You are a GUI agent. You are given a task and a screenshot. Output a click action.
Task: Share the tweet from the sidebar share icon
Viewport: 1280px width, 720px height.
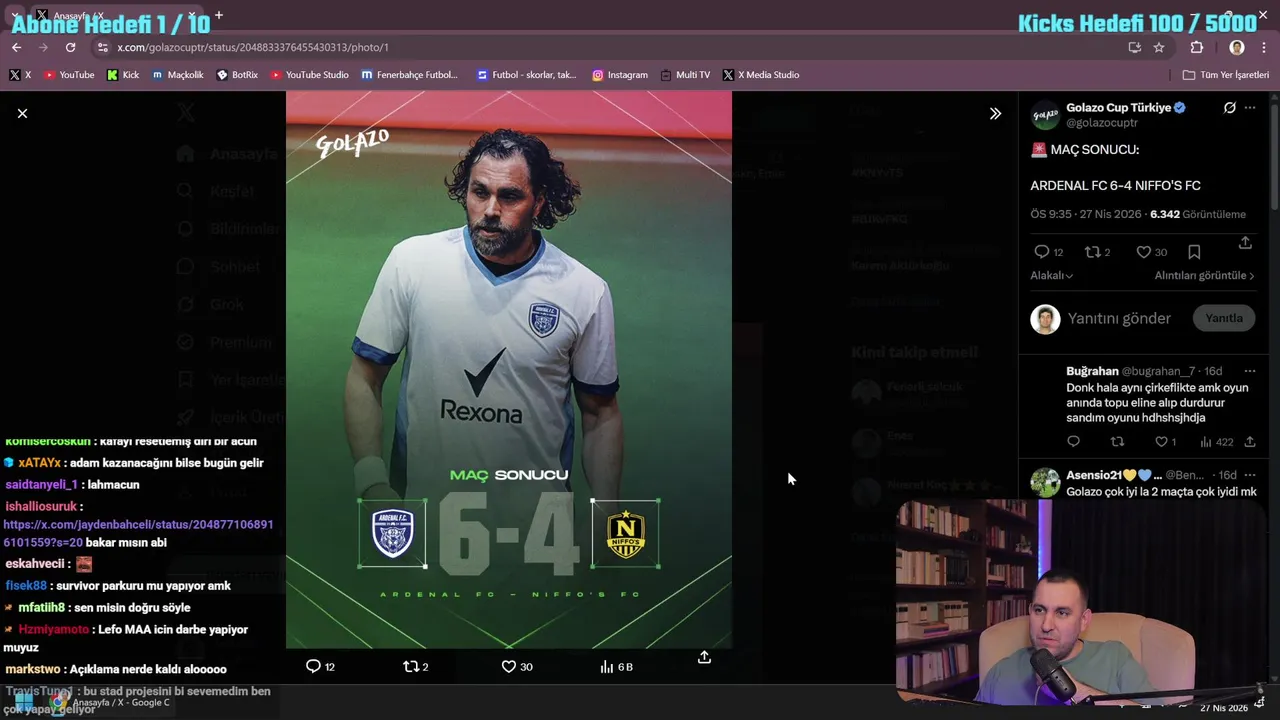(1245, 243)
